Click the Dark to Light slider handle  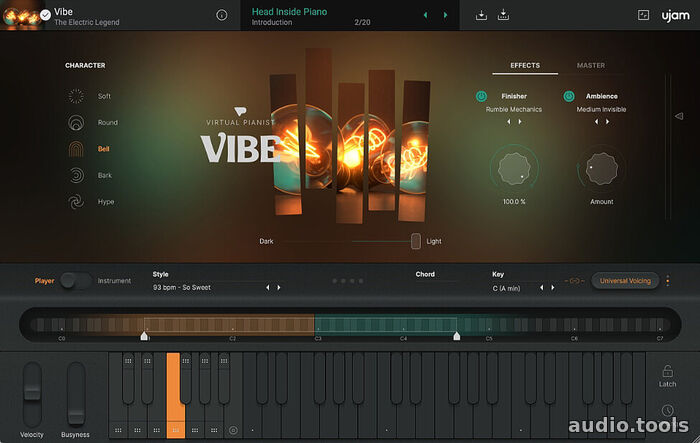(x=416, y=241)
